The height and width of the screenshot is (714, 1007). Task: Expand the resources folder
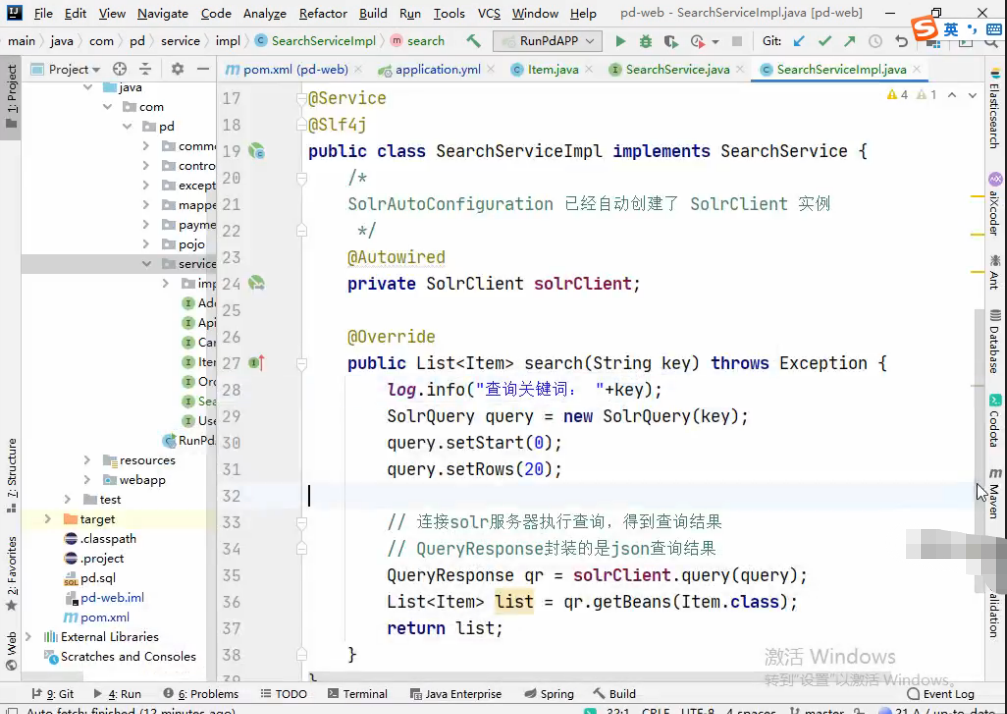(x=87, y=460)
